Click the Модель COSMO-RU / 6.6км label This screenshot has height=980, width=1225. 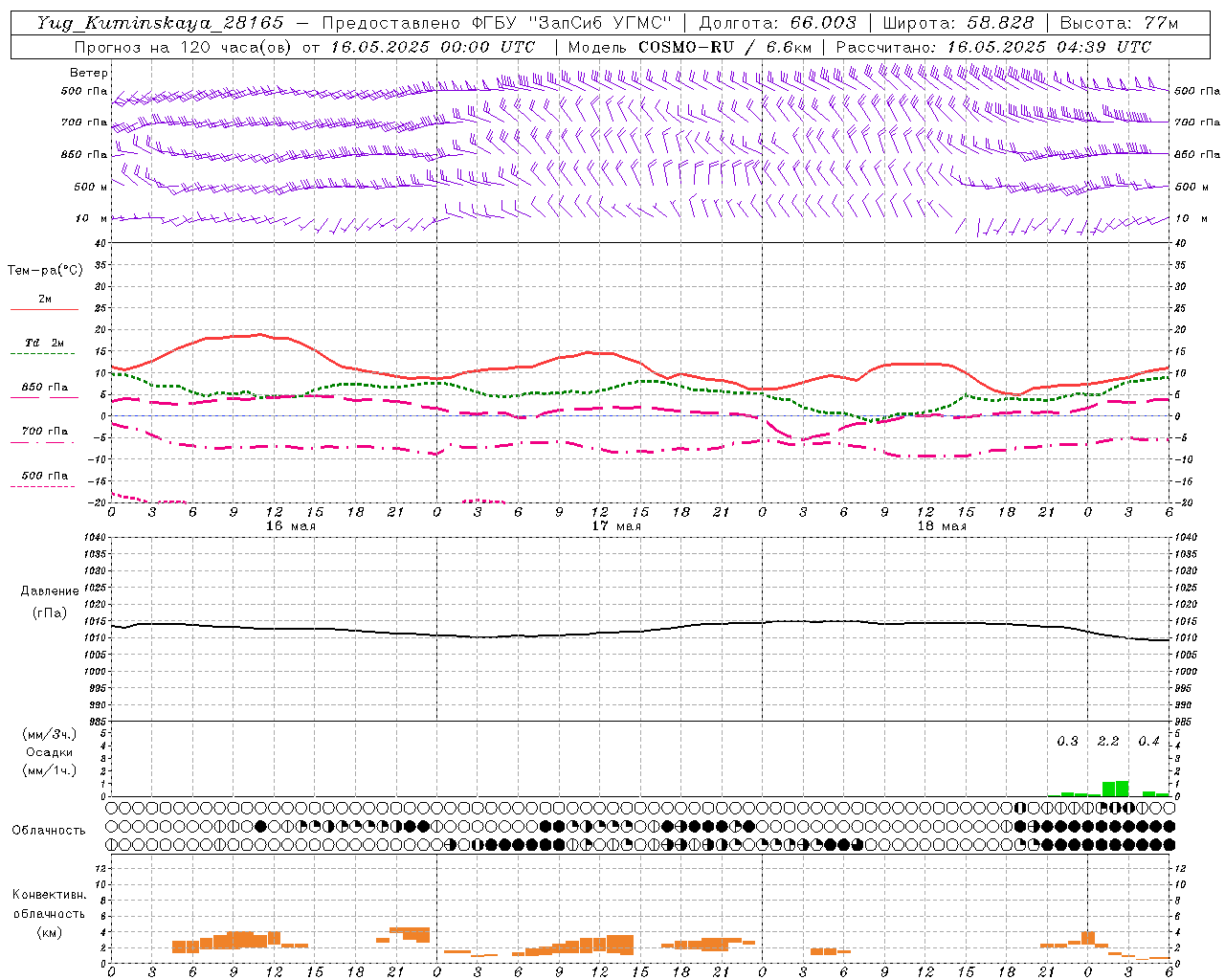pyautogui.click(x=690, y=47)
